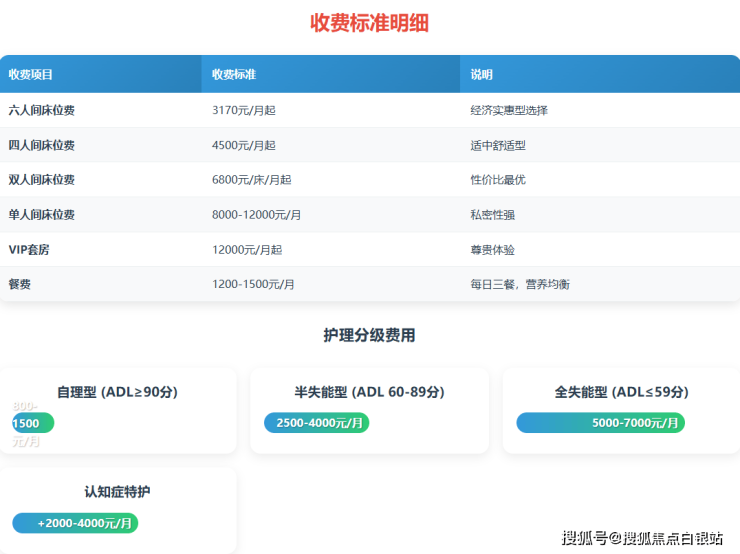Click the 4500元/月起 price cell
Screen dimensions: 740x554
[x=244, y=145]
